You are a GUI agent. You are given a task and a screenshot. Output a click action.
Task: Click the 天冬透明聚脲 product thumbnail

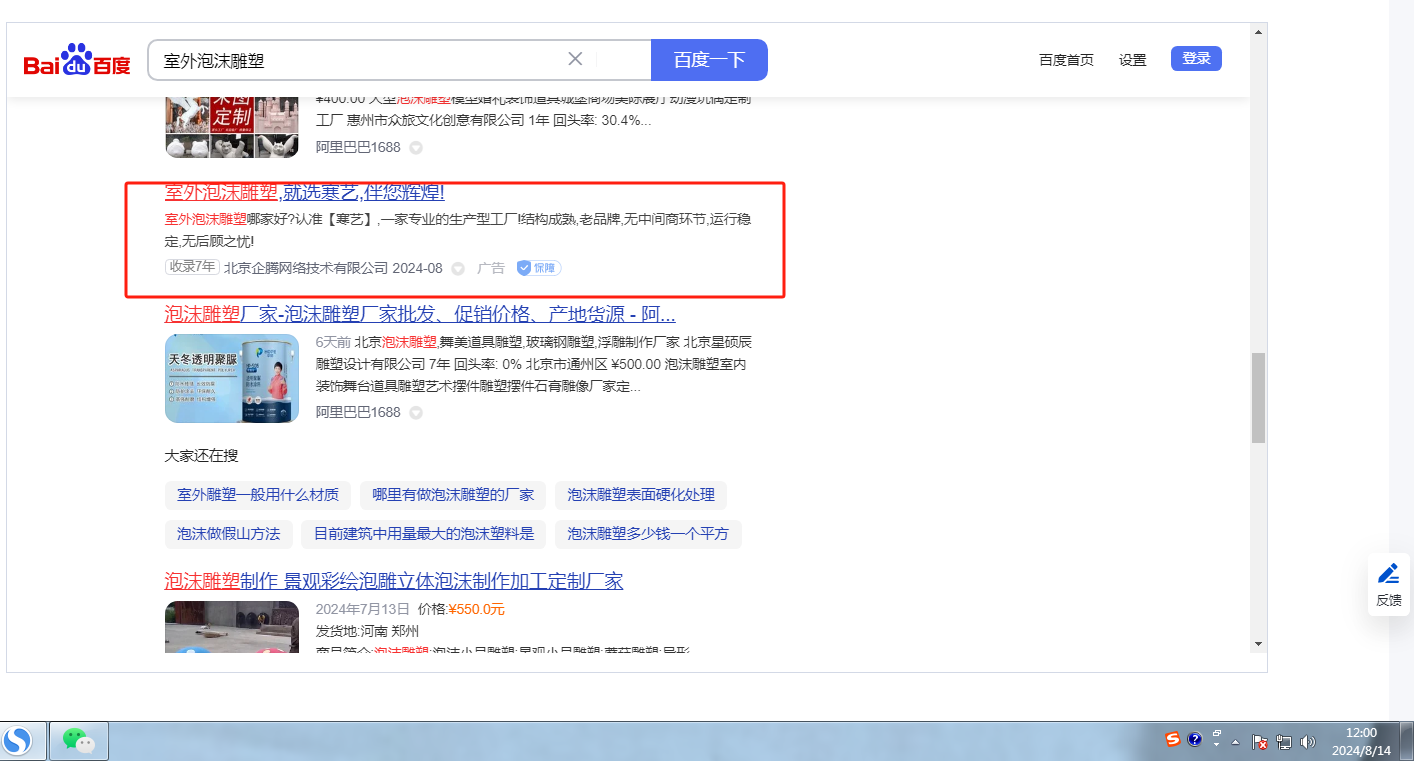click(x=232, y=378)
